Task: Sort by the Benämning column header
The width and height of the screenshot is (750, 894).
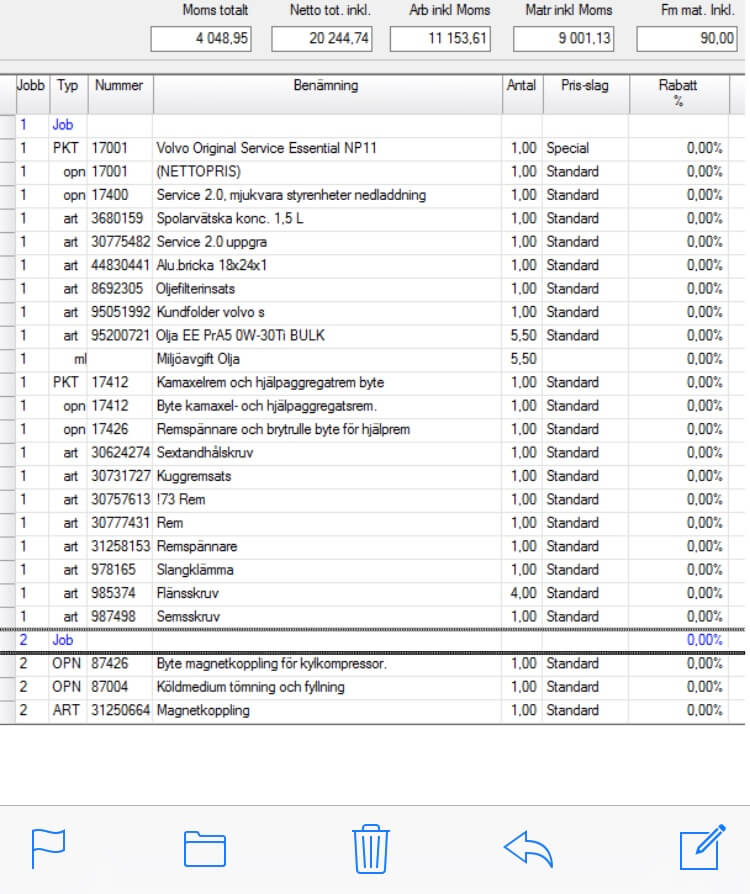Action: click(326, 86)
